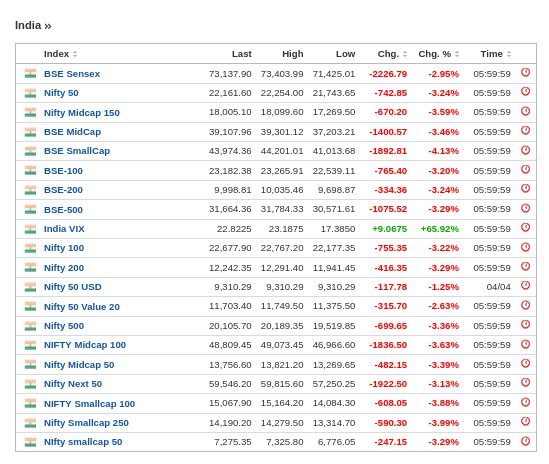
Task: Click the clock icon in Nifty Smallcap 250 row
Action: [x=525, y=421]
